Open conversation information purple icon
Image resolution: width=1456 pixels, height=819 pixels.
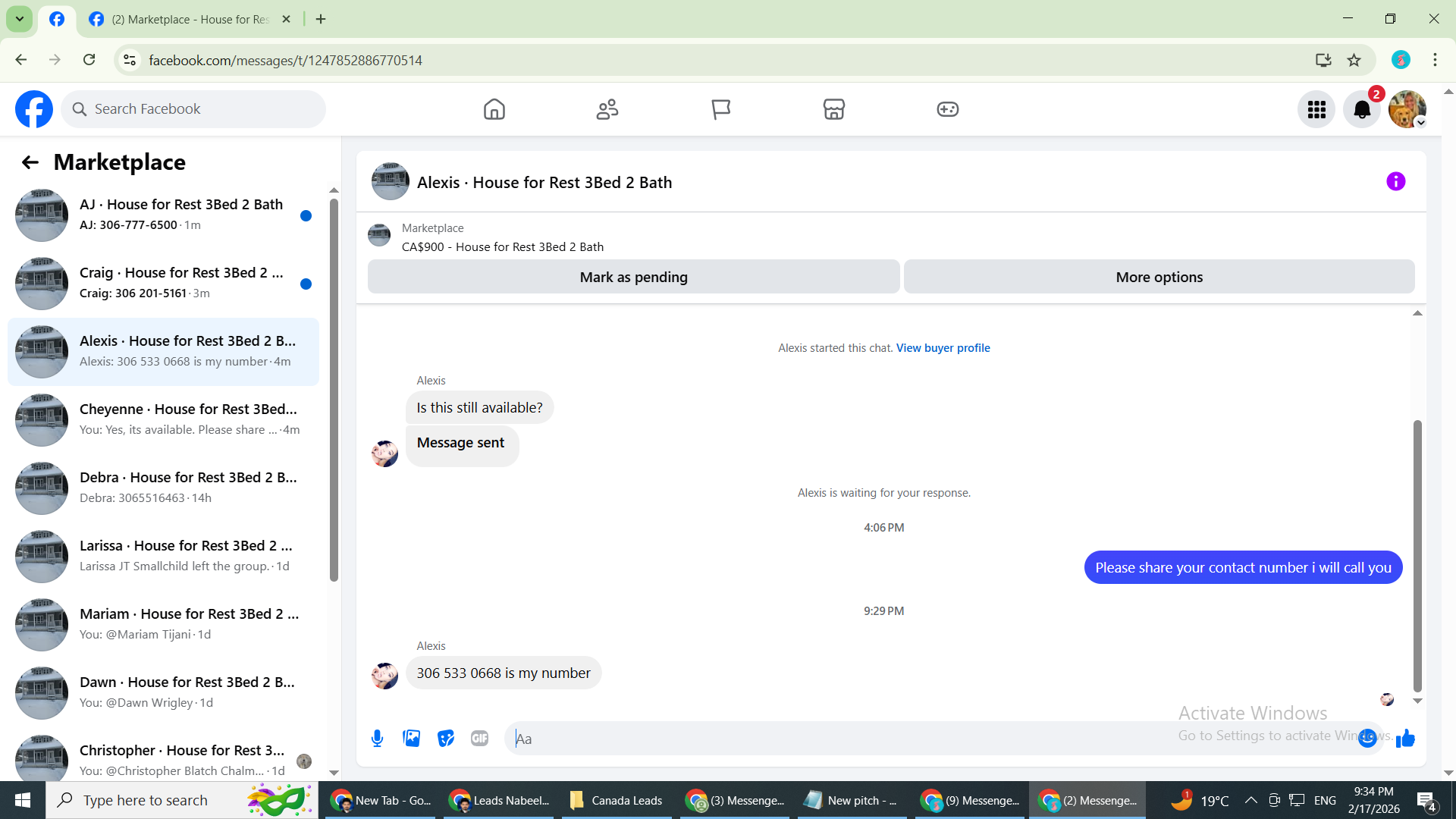pos(1395,182)
